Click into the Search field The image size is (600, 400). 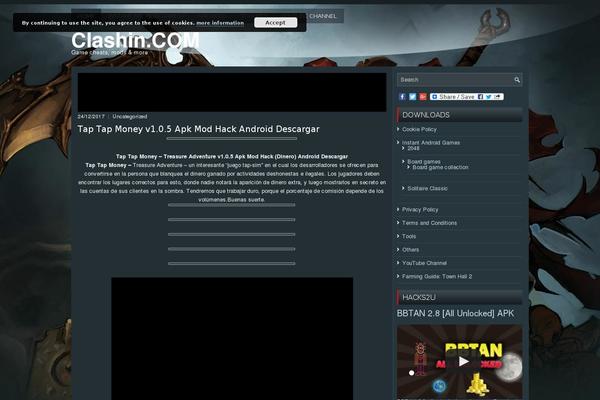[x=455, y=80]
